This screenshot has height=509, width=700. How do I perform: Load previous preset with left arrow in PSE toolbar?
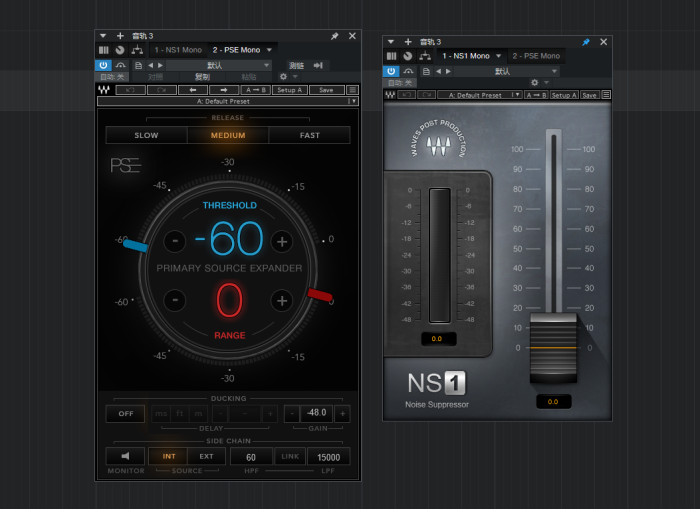[x=192, y=90]
